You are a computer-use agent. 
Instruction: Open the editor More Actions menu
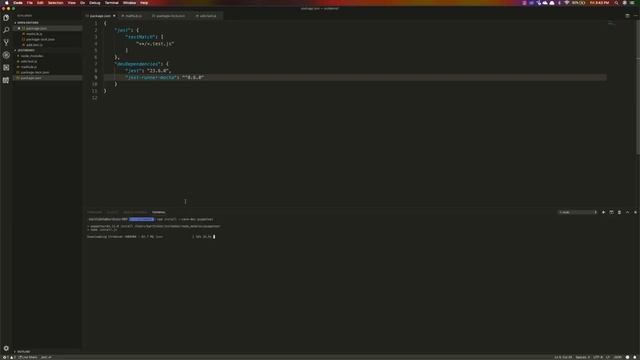click(635, 16)
